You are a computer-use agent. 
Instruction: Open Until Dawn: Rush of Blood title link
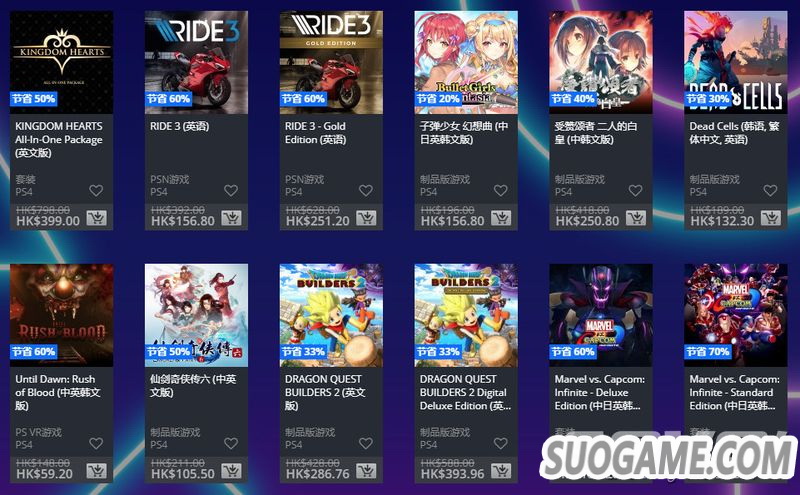(58, 392)
